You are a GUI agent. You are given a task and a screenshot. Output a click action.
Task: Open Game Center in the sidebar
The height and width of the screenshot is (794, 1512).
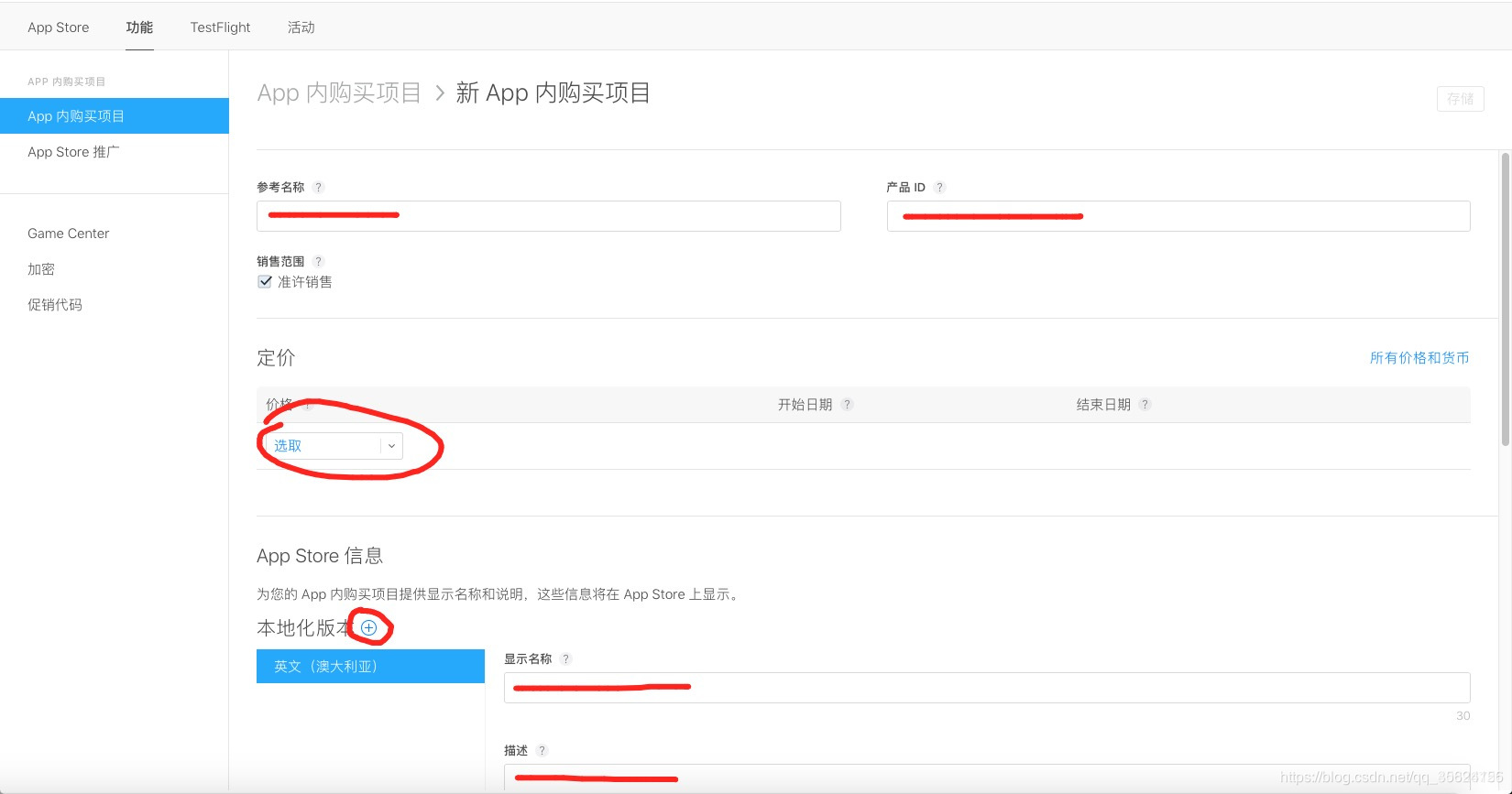pos(69,234)
